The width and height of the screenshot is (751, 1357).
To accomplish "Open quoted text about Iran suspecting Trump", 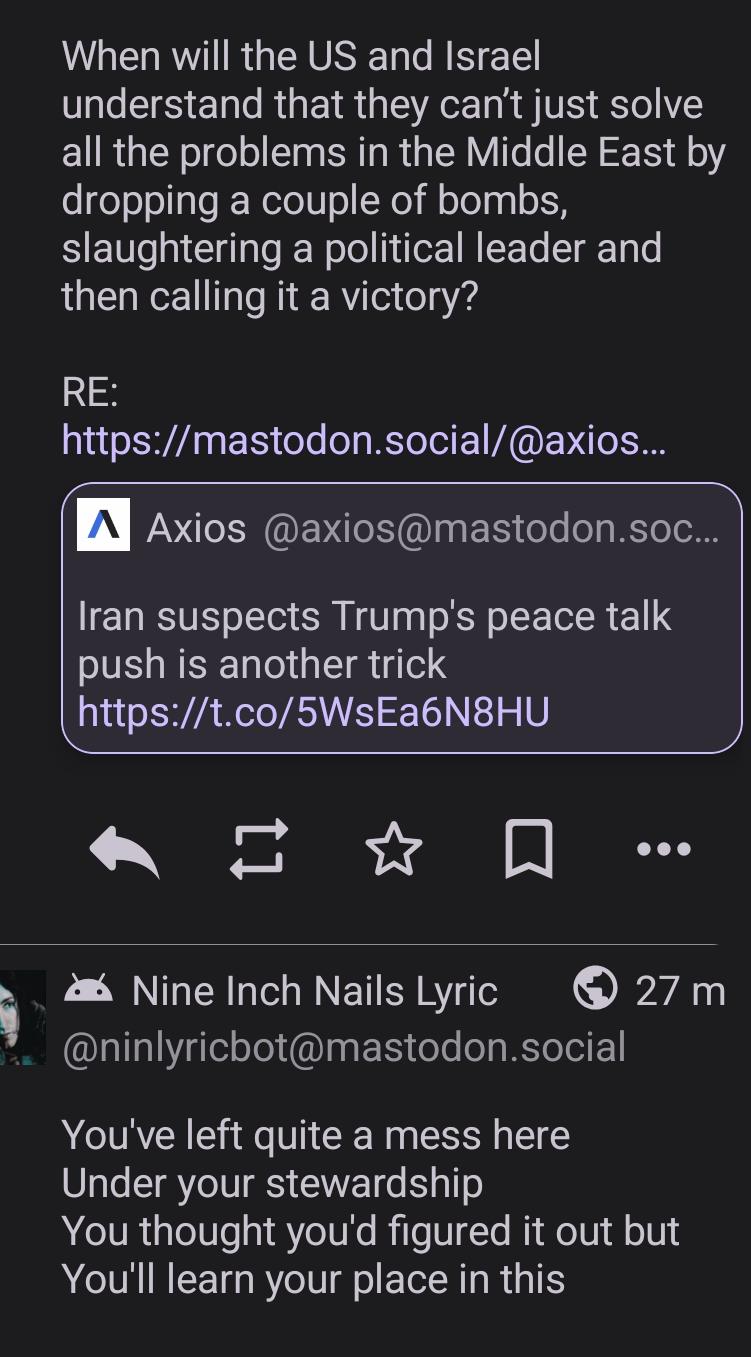I will pyautogui.click(x=374, y=640).
